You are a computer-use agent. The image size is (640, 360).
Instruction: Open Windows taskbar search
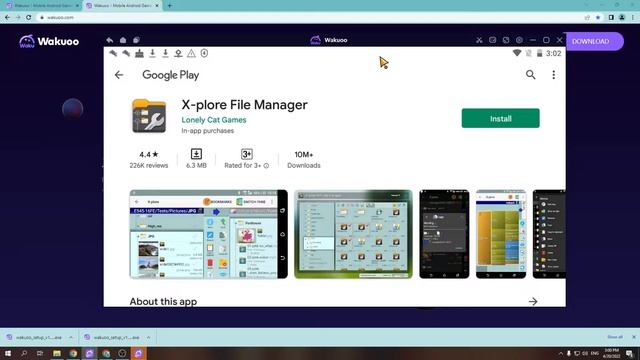click(24, 353)
